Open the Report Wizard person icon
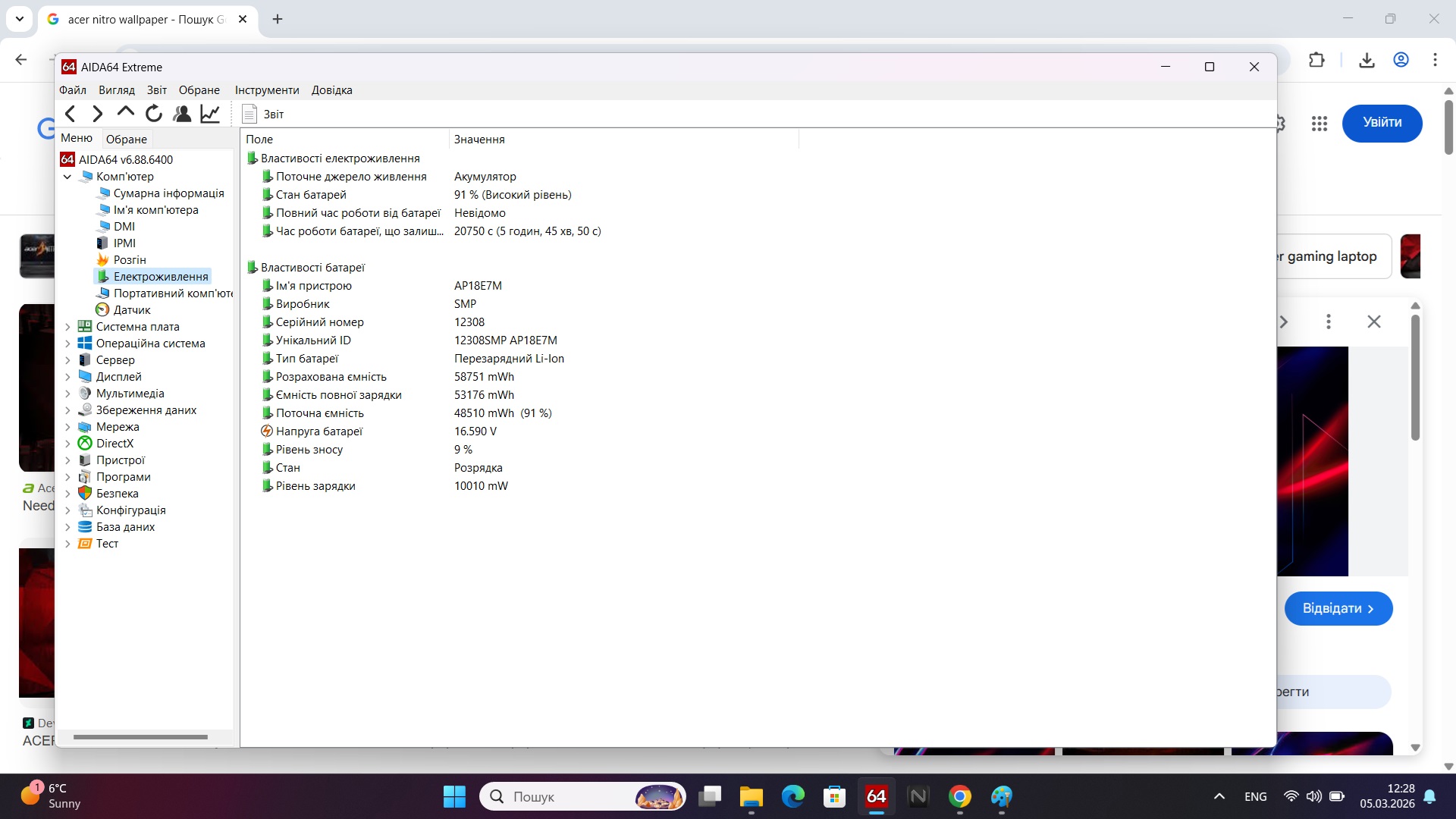This screenshot has height=819, width=1456. (x=181, y=113)
